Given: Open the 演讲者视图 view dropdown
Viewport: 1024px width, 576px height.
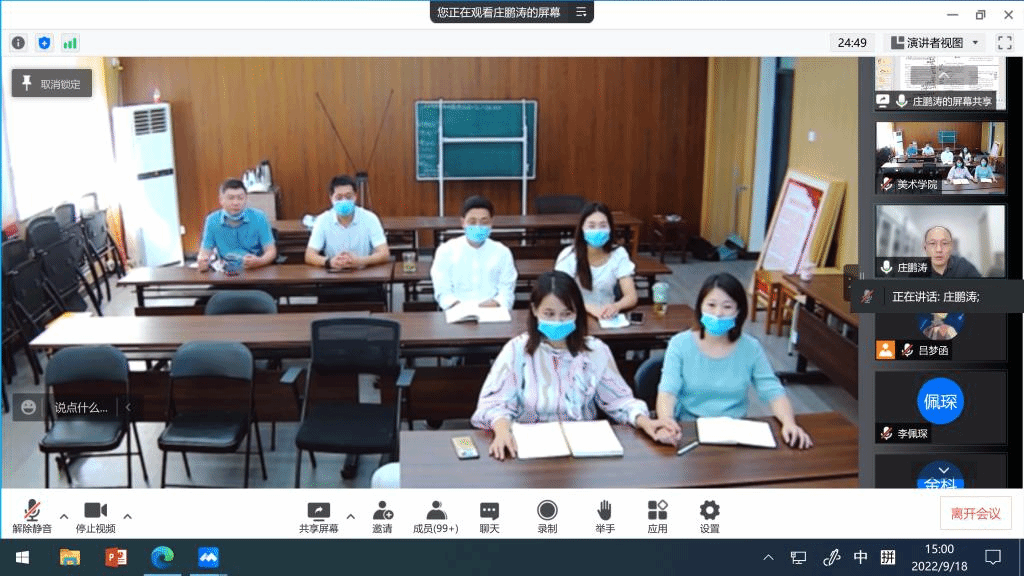Looking at the screenshot, I should tap(935, 43).
